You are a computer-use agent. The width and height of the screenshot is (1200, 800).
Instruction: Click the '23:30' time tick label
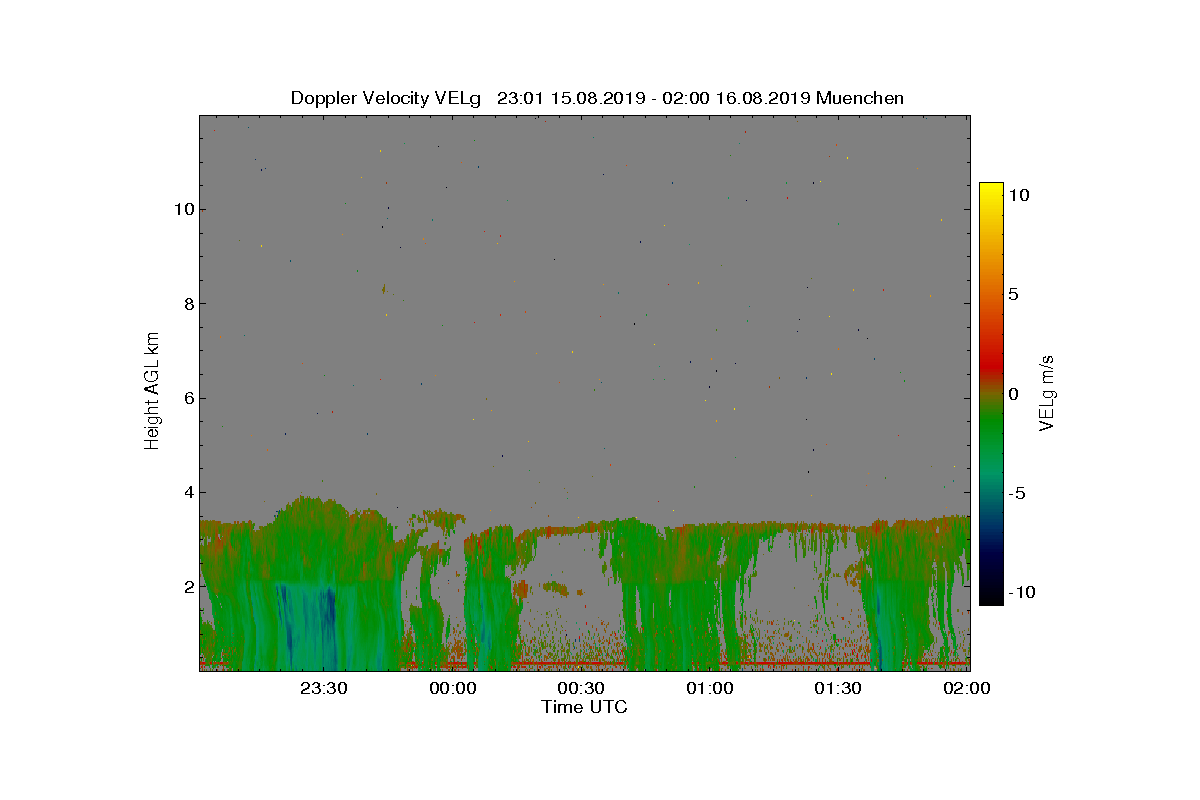pyautogui.click(x=324, y=688)
